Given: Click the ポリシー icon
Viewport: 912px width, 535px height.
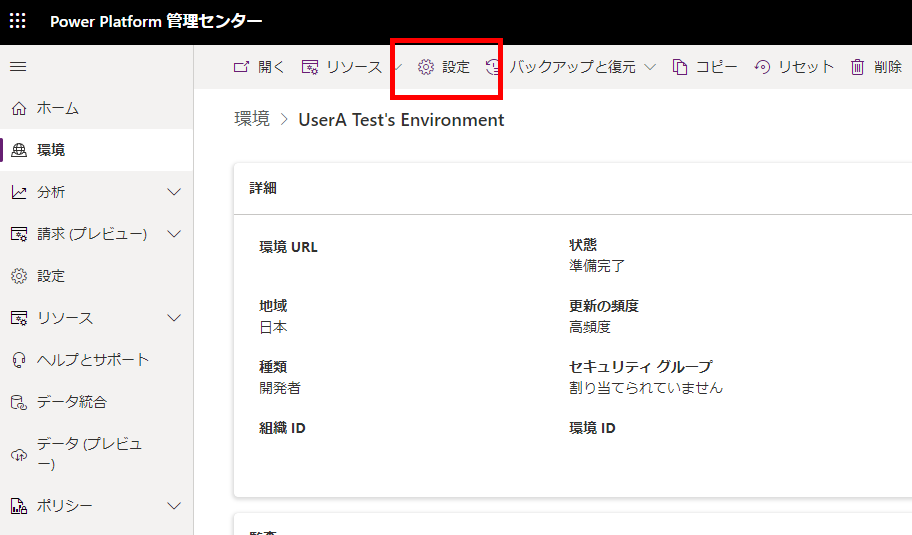Looking at the screenshot, I should 19,506.
